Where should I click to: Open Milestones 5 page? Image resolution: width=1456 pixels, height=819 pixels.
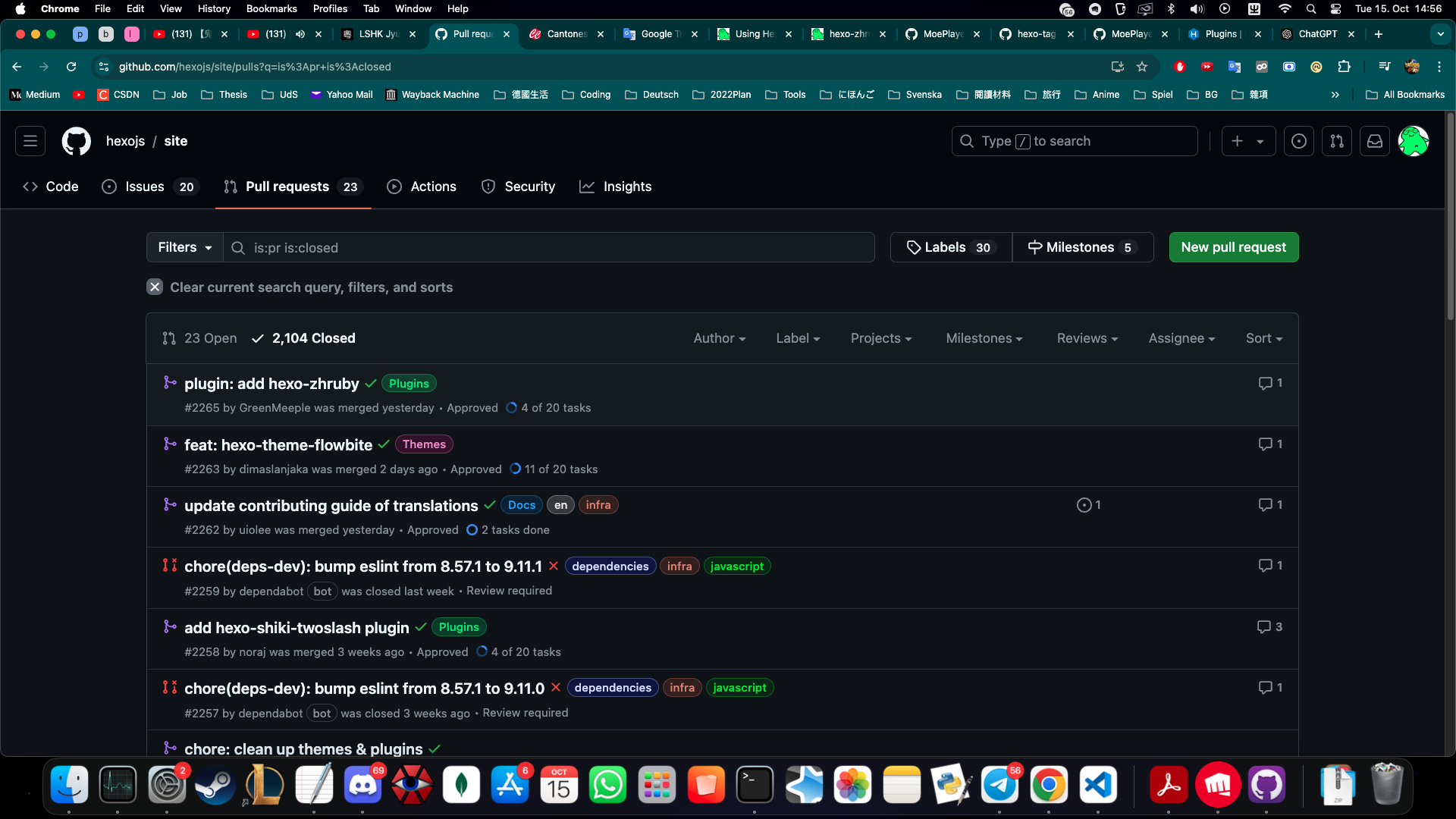(1083, 247)
